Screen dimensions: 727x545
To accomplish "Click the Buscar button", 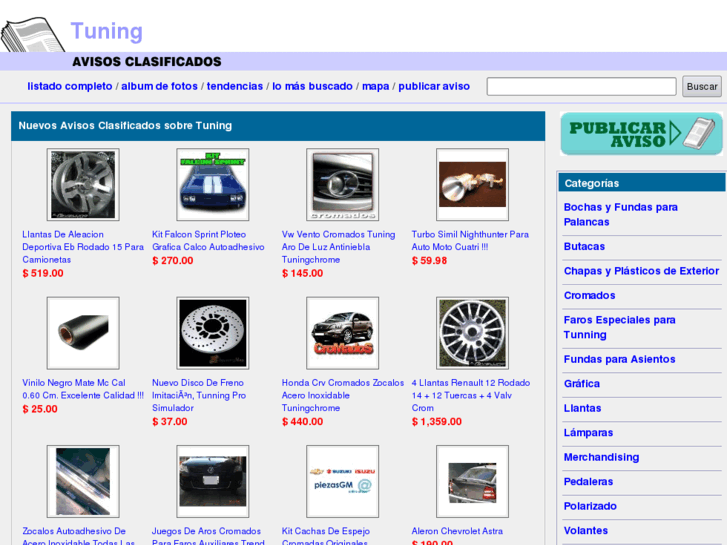I will (x=701, y=86).
